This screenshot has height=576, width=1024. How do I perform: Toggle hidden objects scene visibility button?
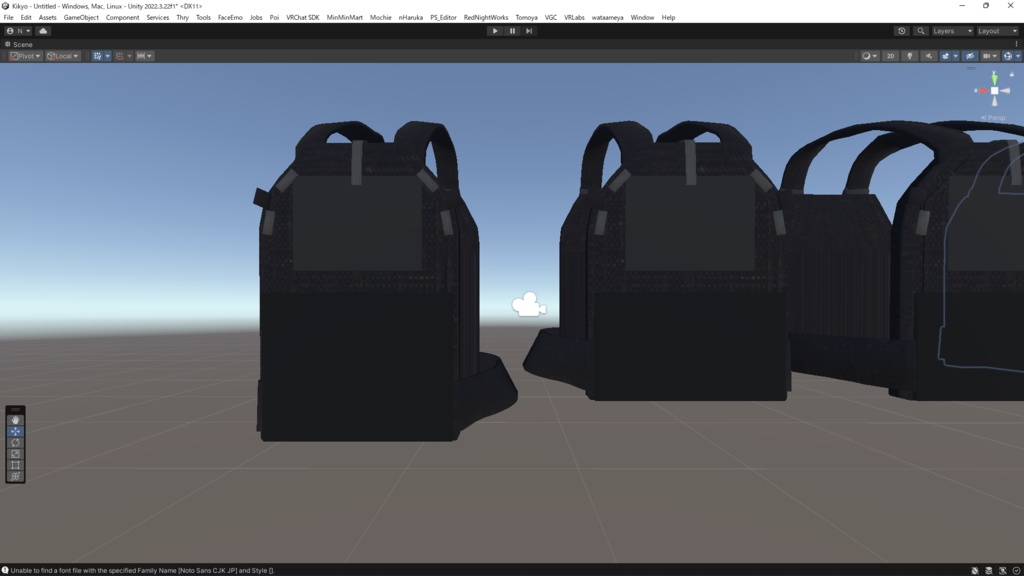970,56
